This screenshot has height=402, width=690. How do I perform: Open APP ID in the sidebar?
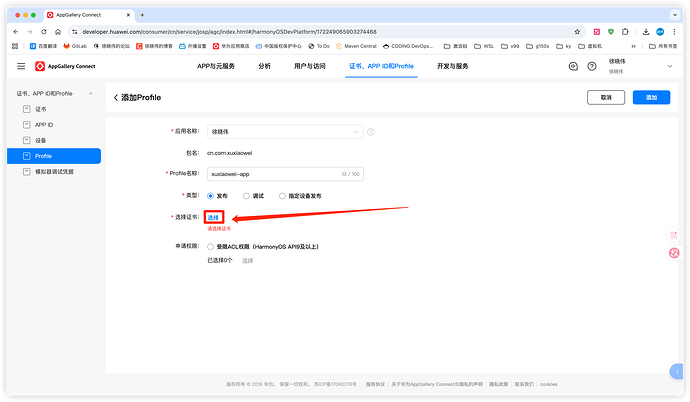click(54, 125)
